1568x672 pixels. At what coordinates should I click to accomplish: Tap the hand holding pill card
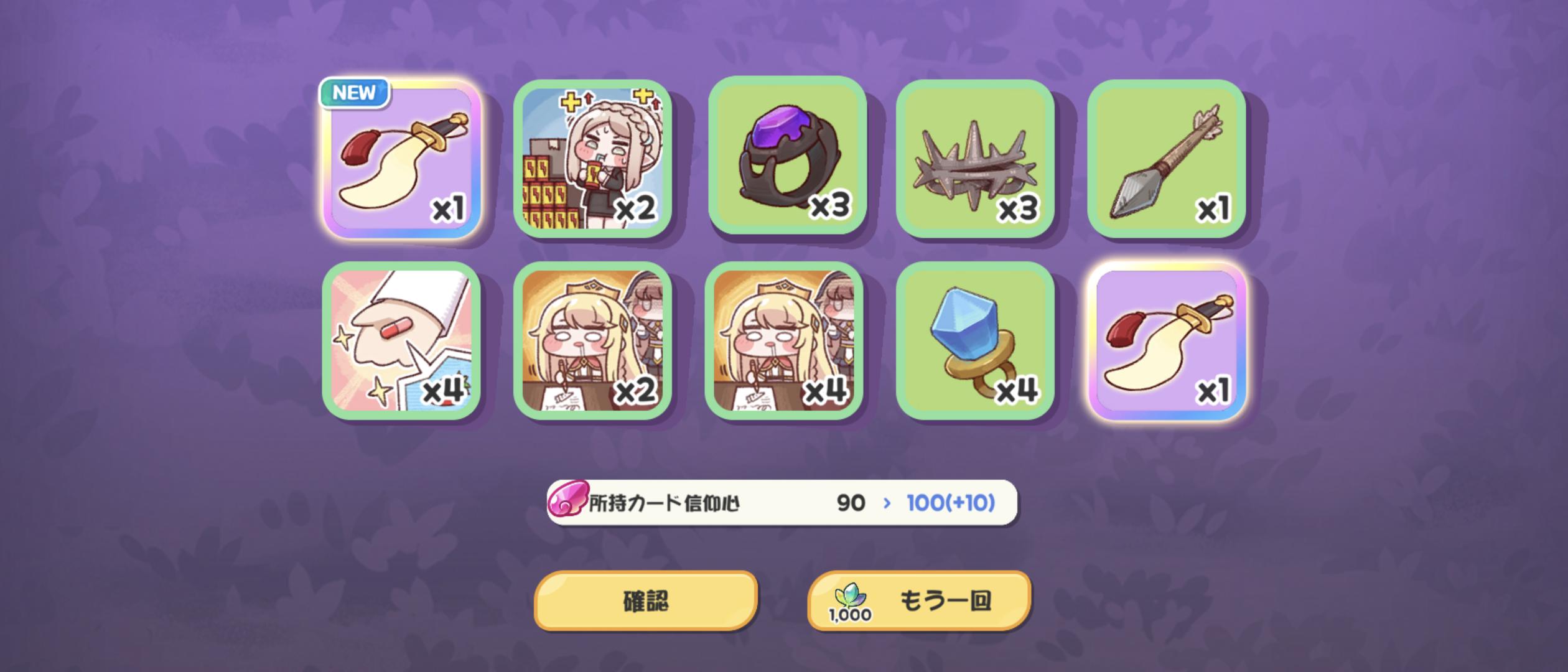coord(401,340)
